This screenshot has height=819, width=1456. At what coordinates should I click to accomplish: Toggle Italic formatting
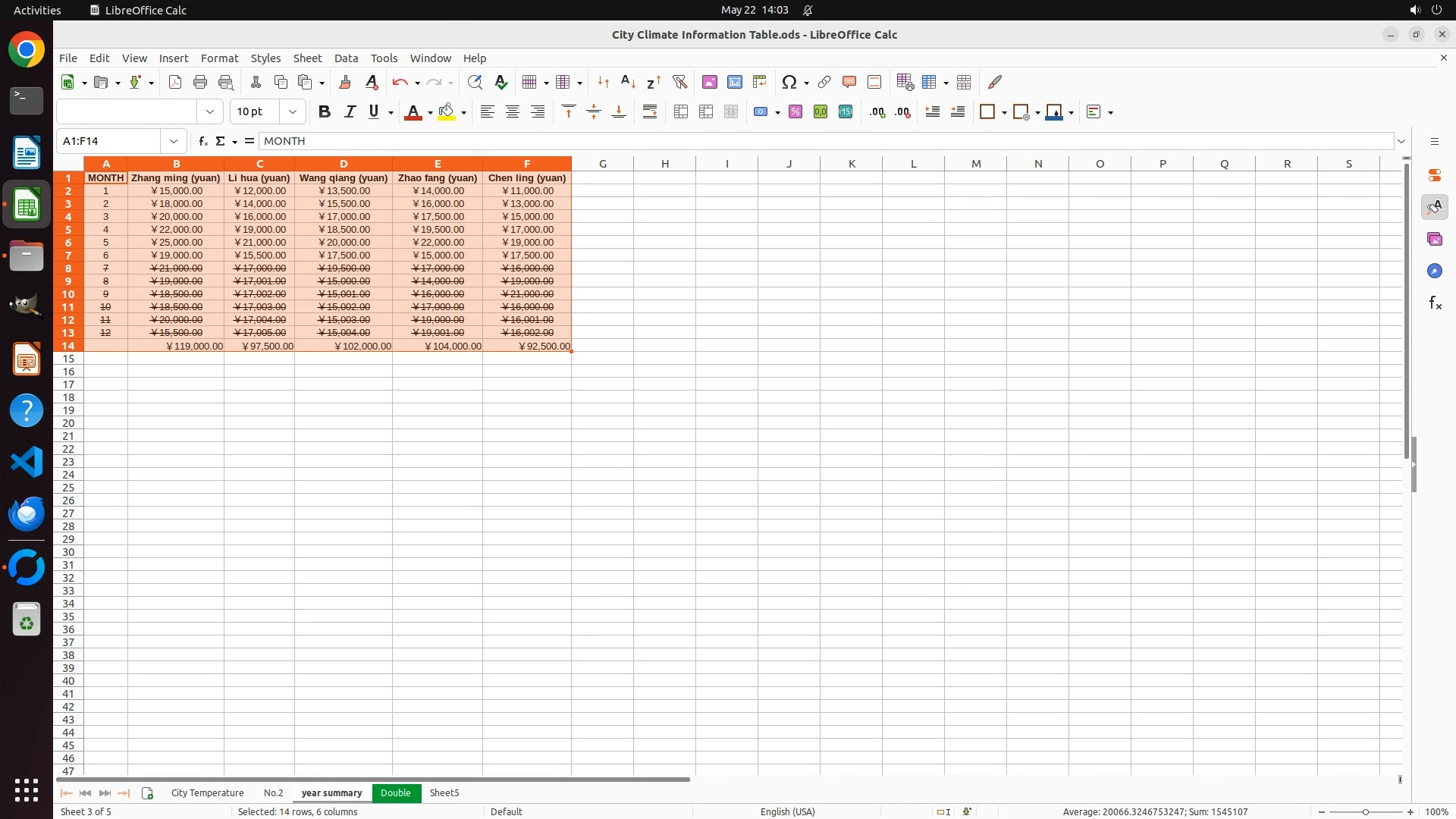(x=350, y=112)
